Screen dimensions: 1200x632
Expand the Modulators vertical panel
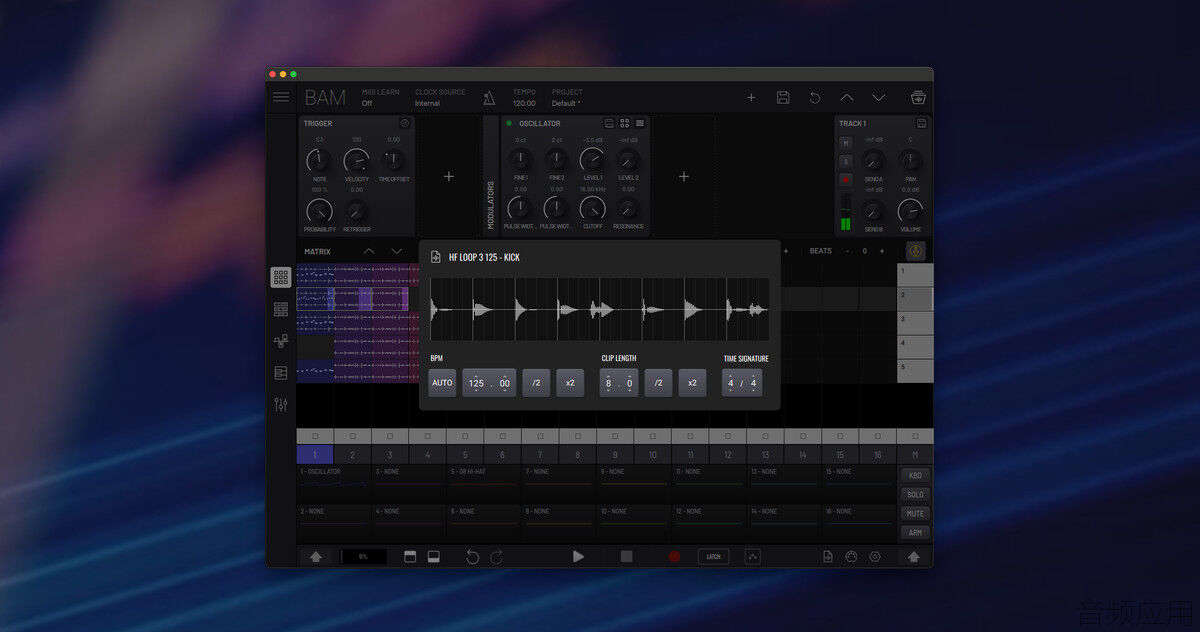[490, 176]
